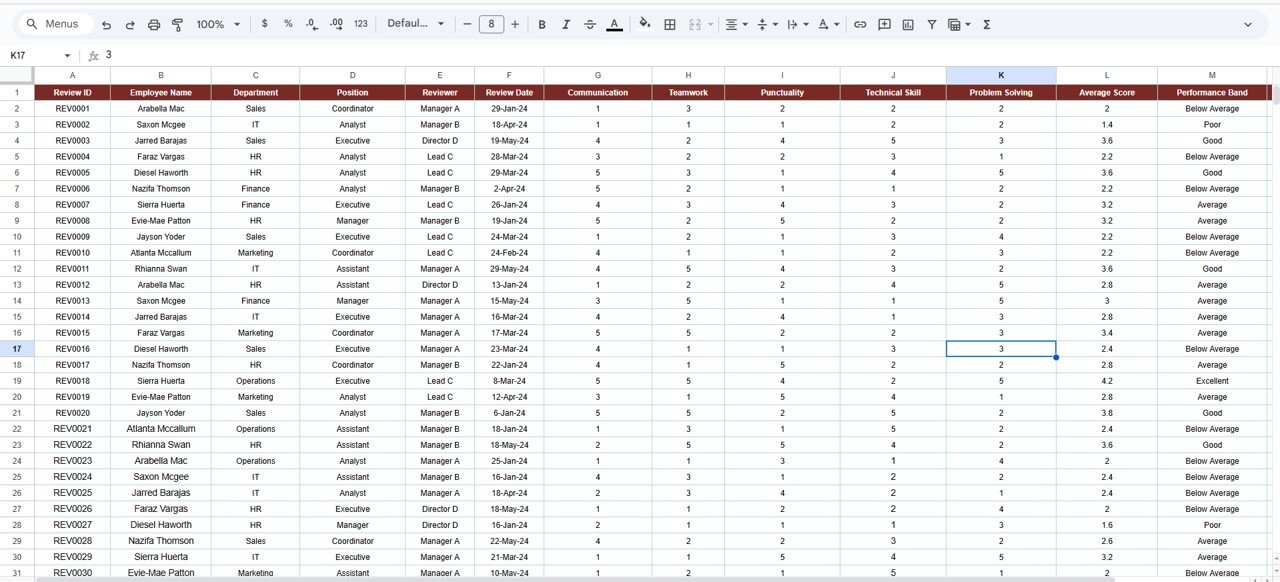This screenshot has height=582, width=1280.
Task: Select the Paint format tool
Action: click(x=177, y=24)
